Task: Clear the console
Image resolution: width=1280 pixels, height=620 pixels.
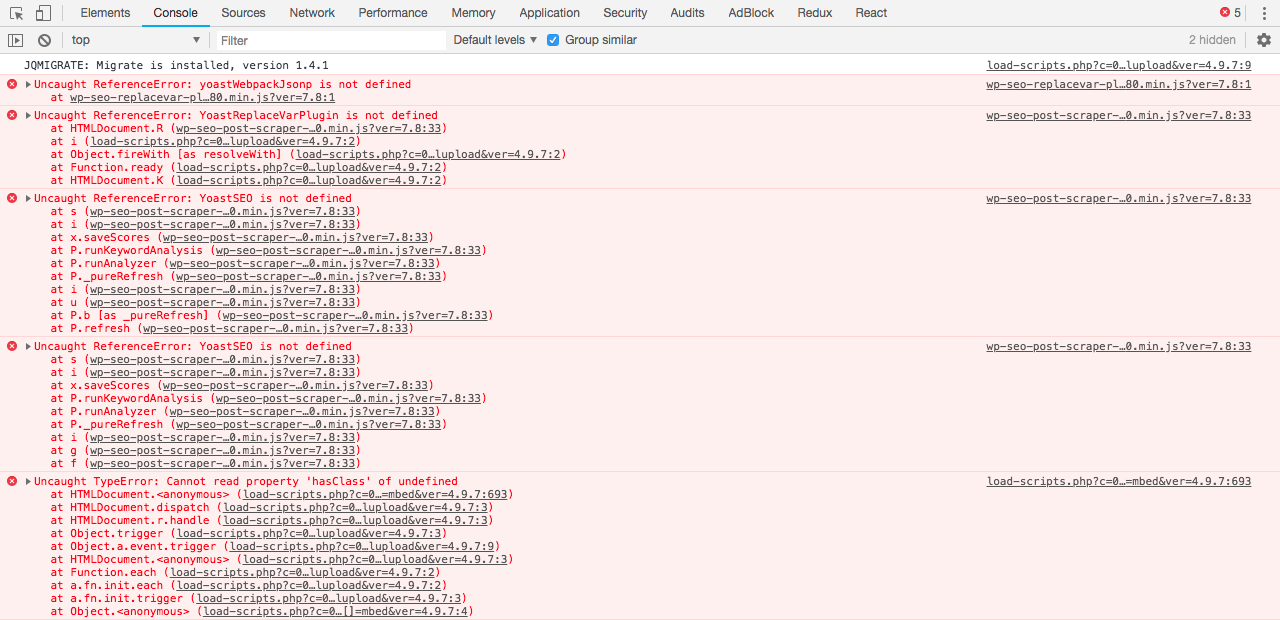Action: tap(42, 39)
